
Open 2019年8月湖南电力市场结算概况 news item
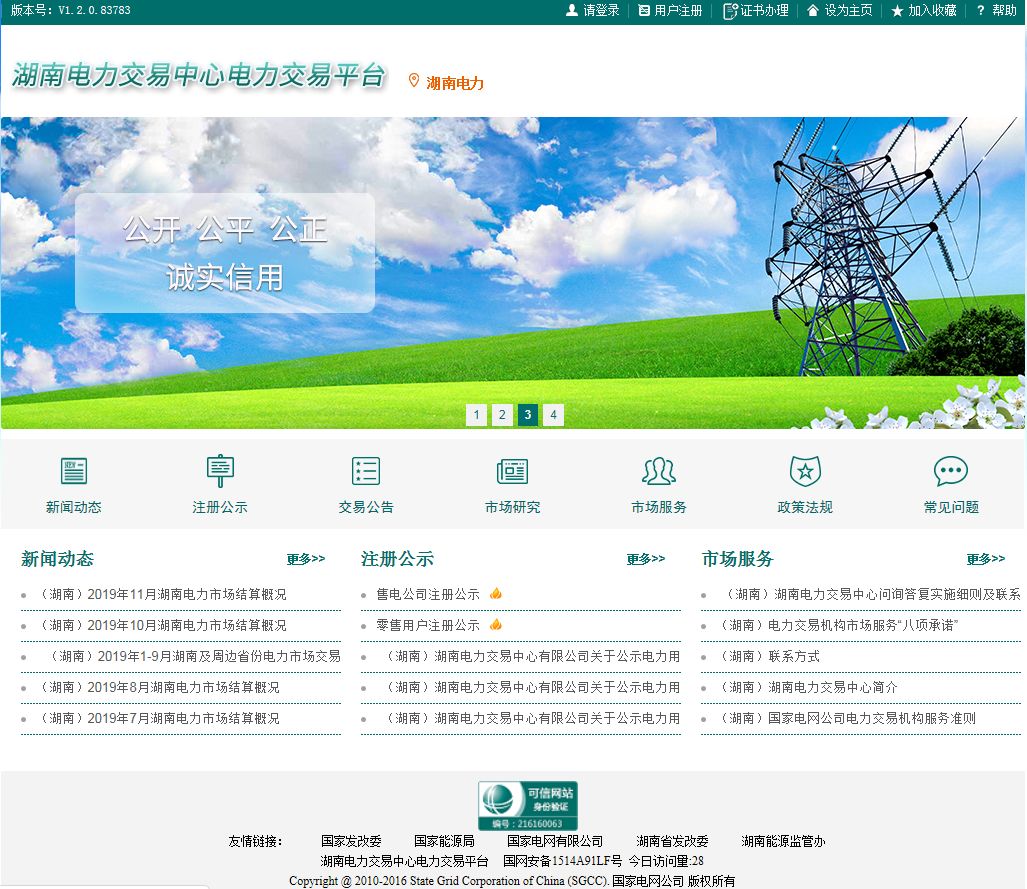(x=159, y=687)
